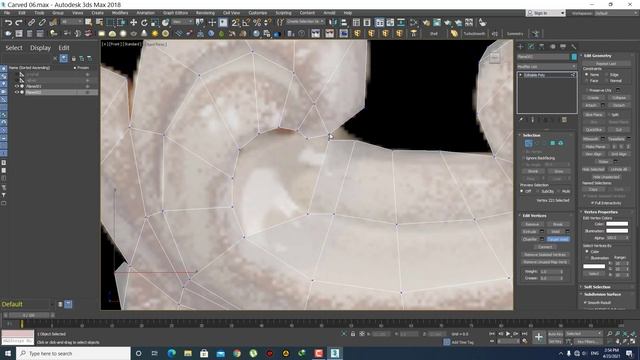Click the Grow selection button
Screen dimensions: 640x360
(558, 171)
